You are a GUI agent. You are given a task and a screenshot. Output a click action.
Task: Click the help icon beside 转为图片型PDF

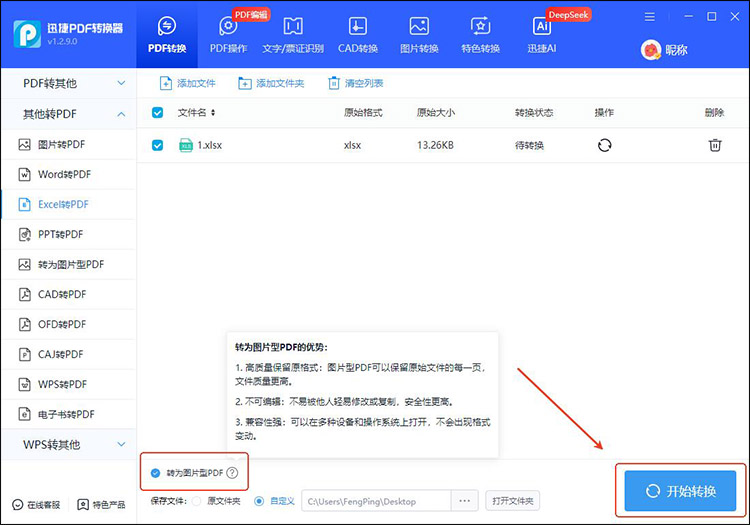coord(232,472)
